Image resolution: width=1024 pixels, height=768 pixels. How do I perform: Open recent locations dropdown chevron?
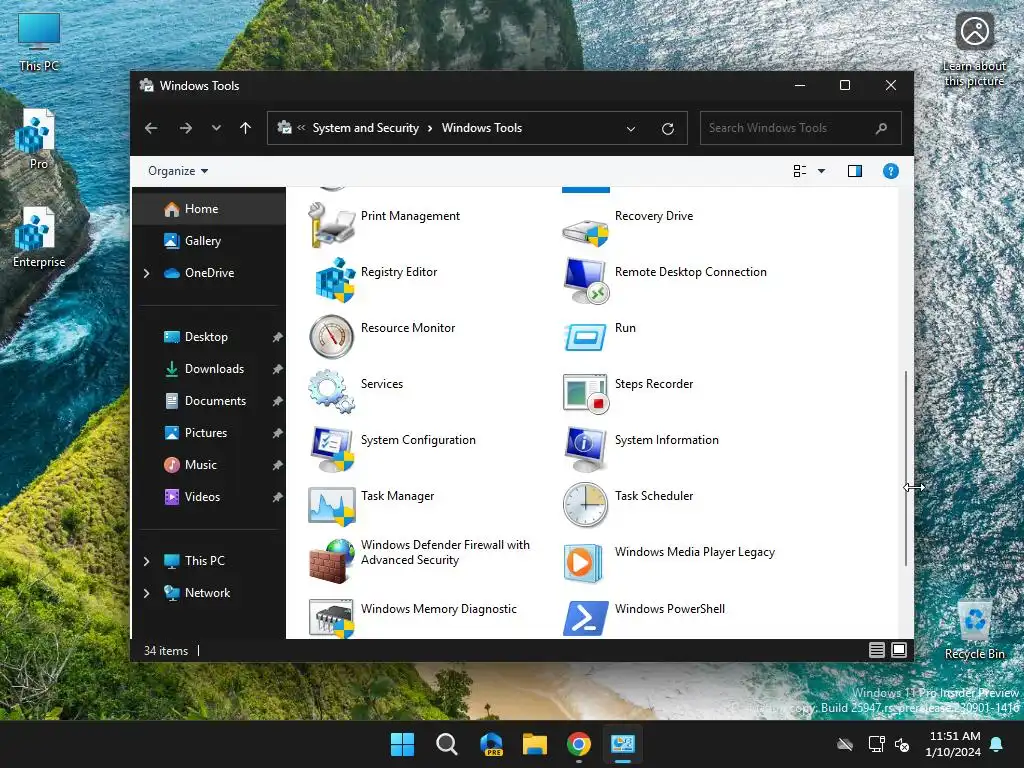tap(216, 128)
